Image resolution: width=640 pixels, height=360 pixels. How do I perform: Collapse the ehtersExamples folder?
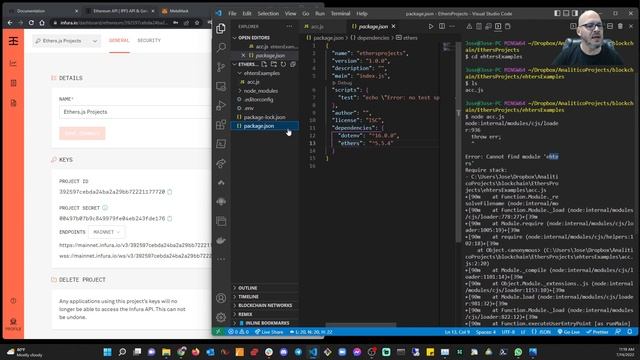[x=262, y=73]
